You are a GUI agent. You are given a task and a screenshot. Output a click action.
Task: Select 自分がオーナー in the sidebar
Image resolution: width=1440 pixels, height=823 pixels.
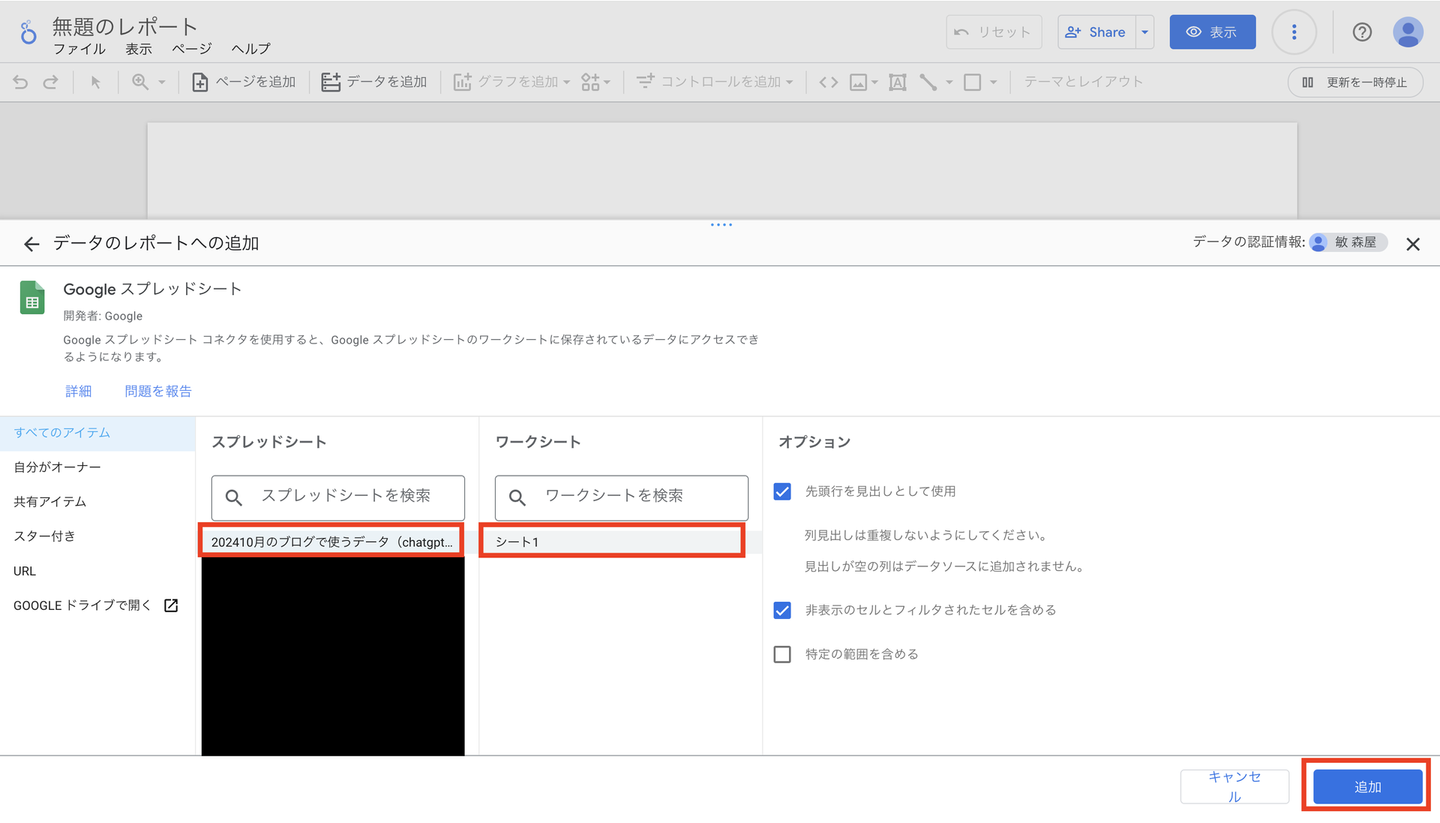[x=57, y=467]
